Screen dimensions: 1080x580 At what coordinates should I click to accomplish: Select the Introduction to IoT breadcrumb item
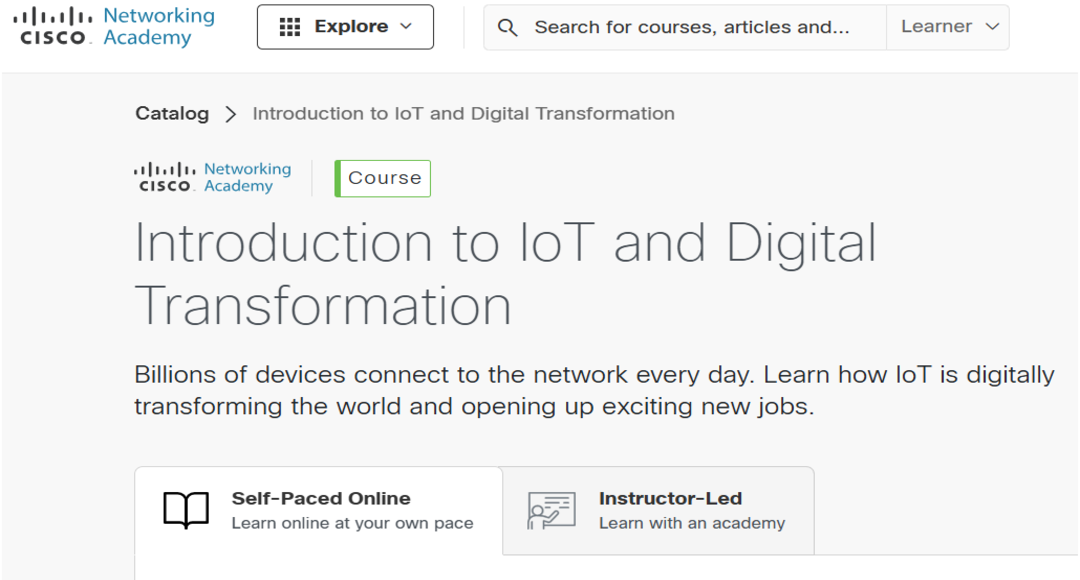(x=463, y=113)
